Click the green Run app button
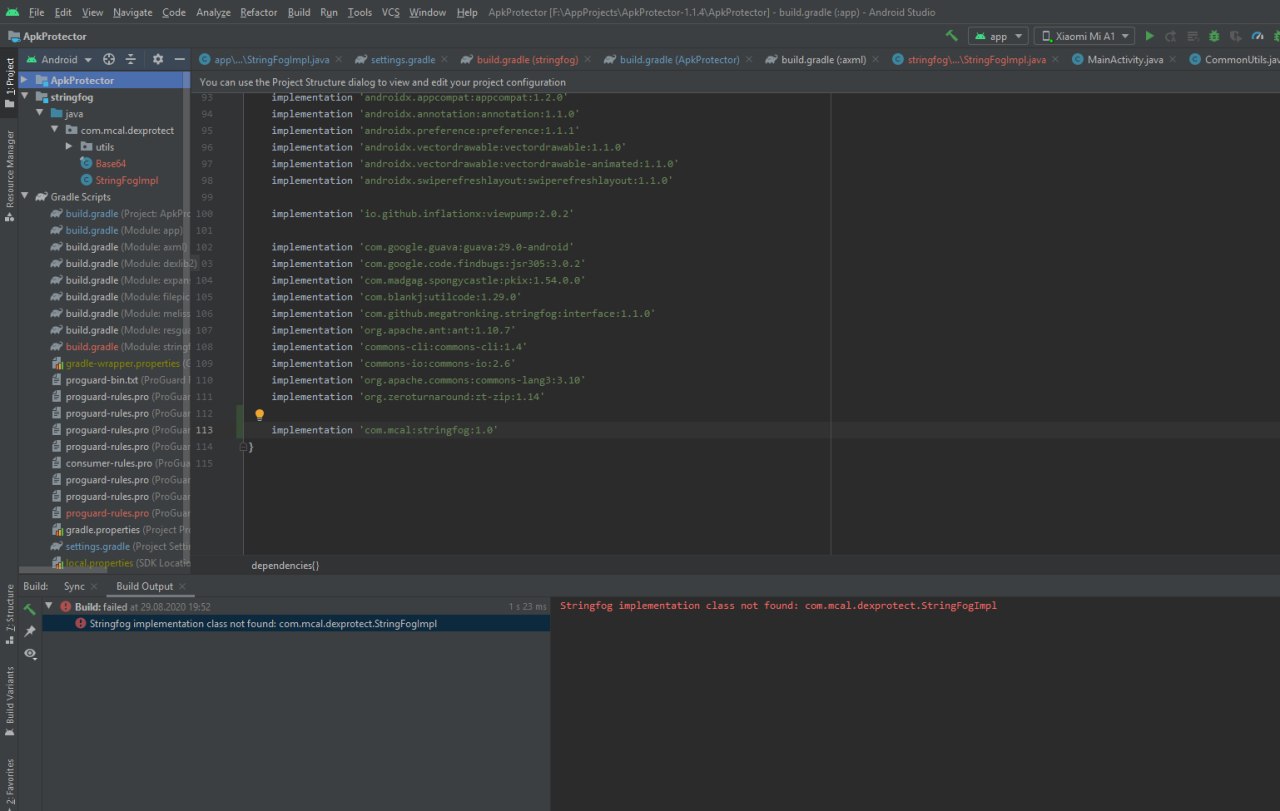1280x811 pixels. tap(1149, 36)
